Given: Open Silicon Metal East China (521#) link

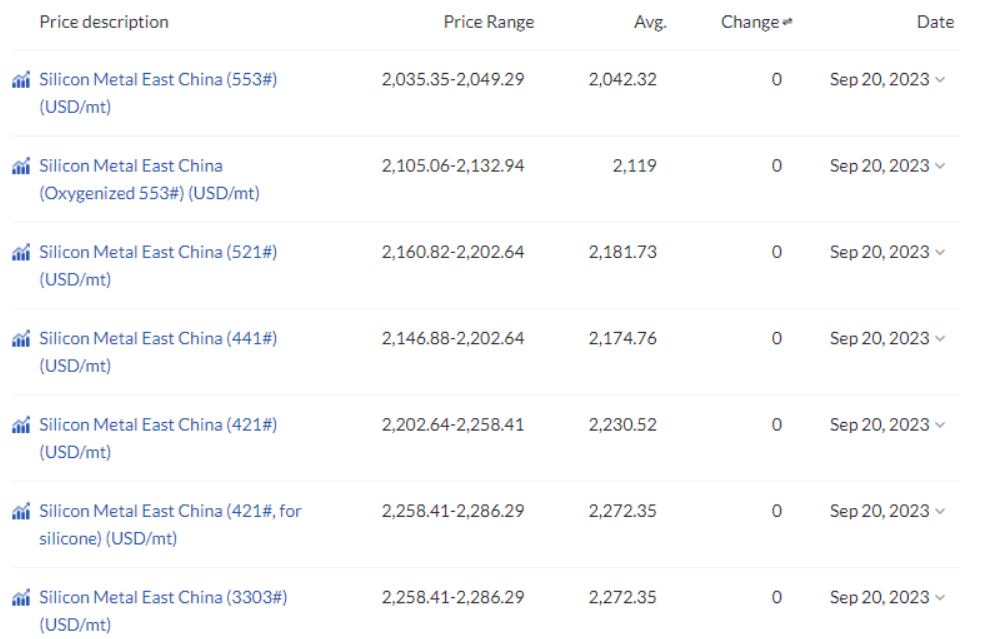Looking at the screenshot, I should pyautogui.click(x=158, y=265).
